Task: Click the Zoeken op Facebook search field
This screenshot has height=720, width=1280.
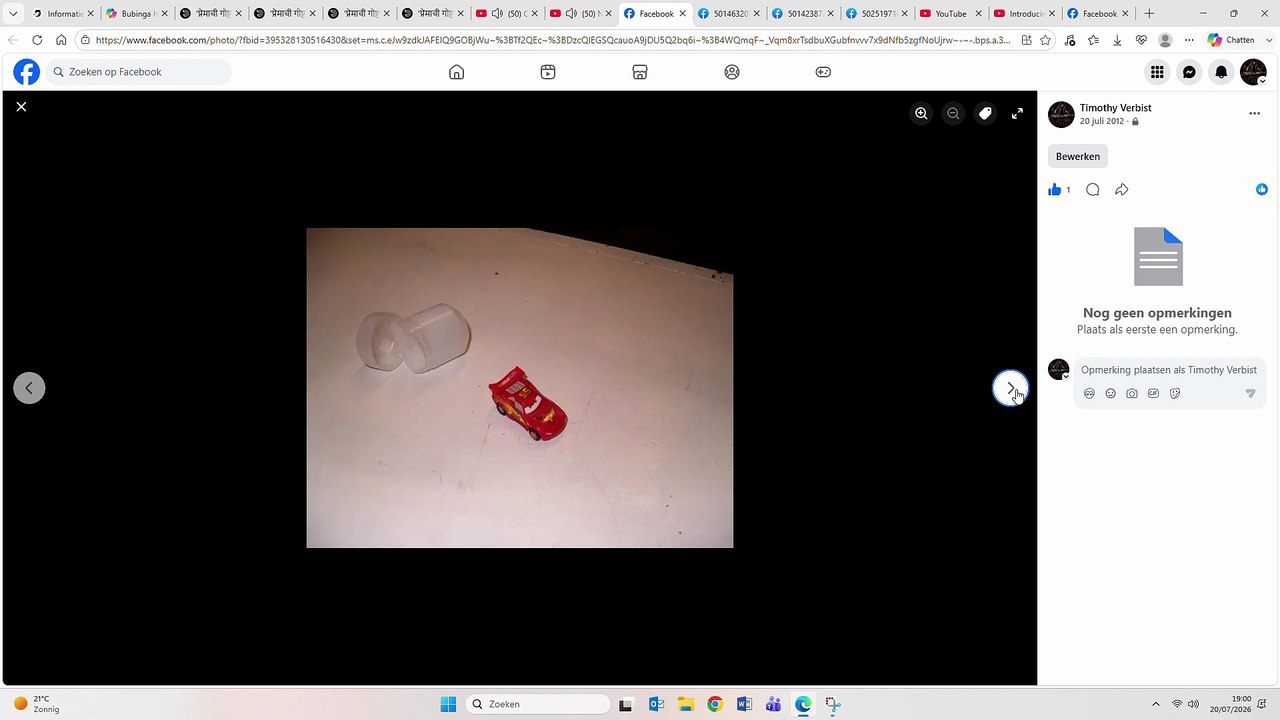Action: point(139,72)
